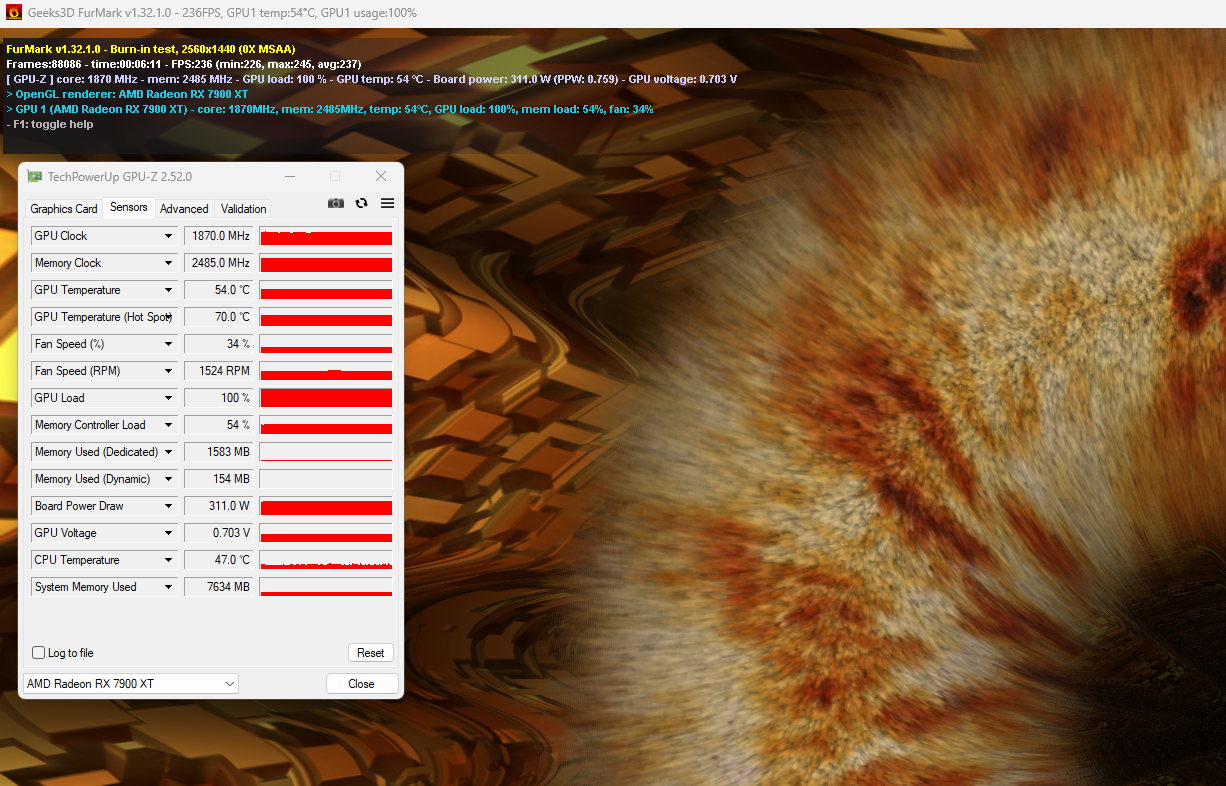Open the Board Power Draw dropdown

click(x=169, y=506)
